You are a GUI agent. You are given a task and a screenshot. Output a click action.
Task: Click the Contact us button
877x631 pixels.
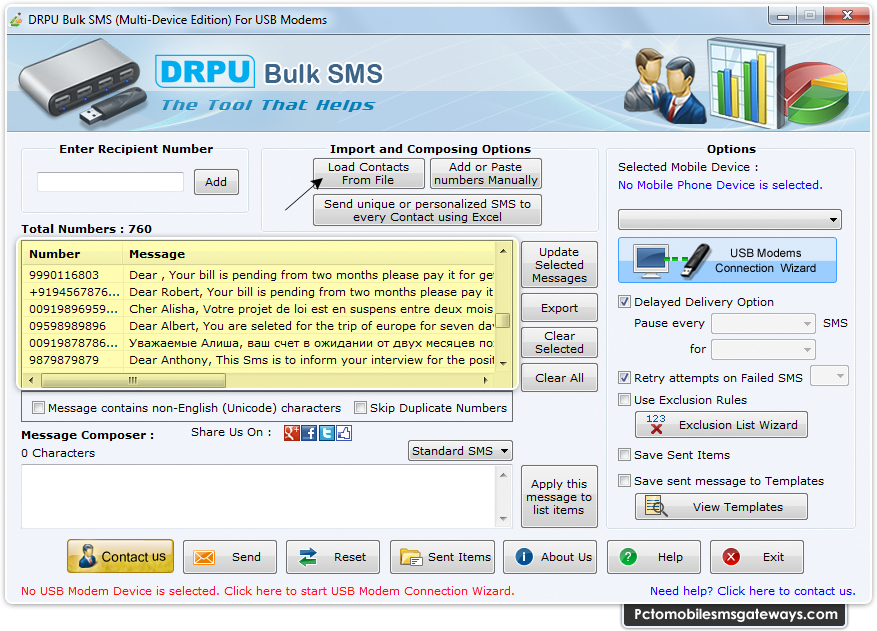[120, 557]
